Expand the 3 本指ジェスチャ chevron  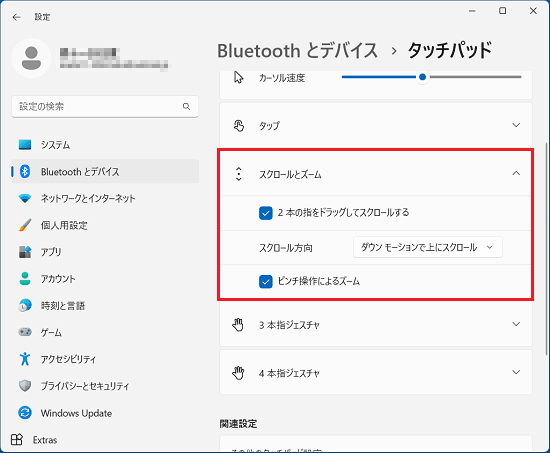coord(516,324)
